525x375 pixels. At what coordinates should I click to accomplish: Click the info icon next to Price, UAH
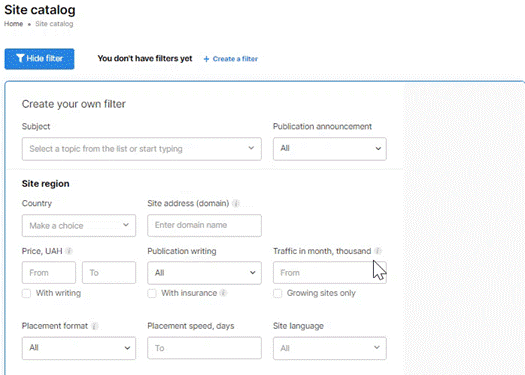click(x=69, y=251)
